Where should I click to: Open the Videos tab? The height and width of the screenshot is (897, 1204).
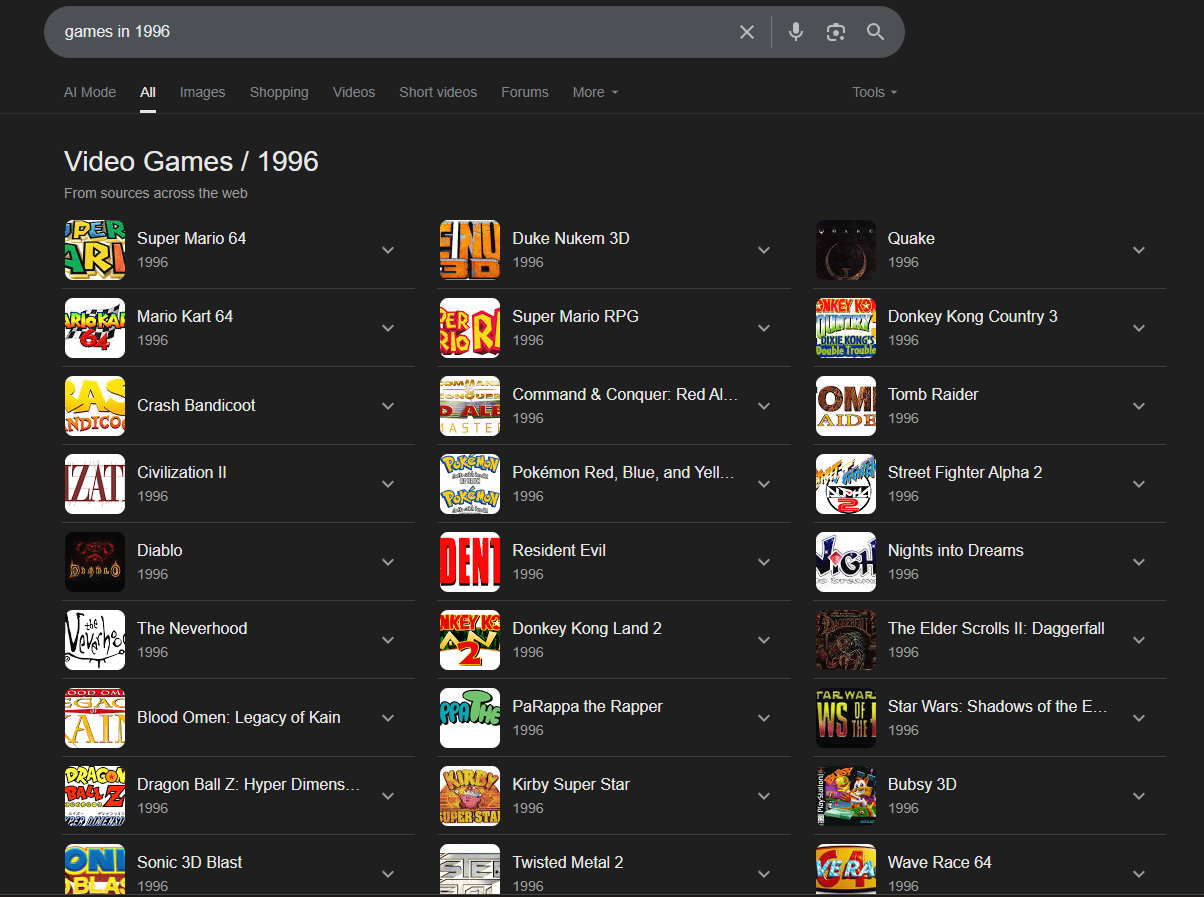click(x=354, y=92)
